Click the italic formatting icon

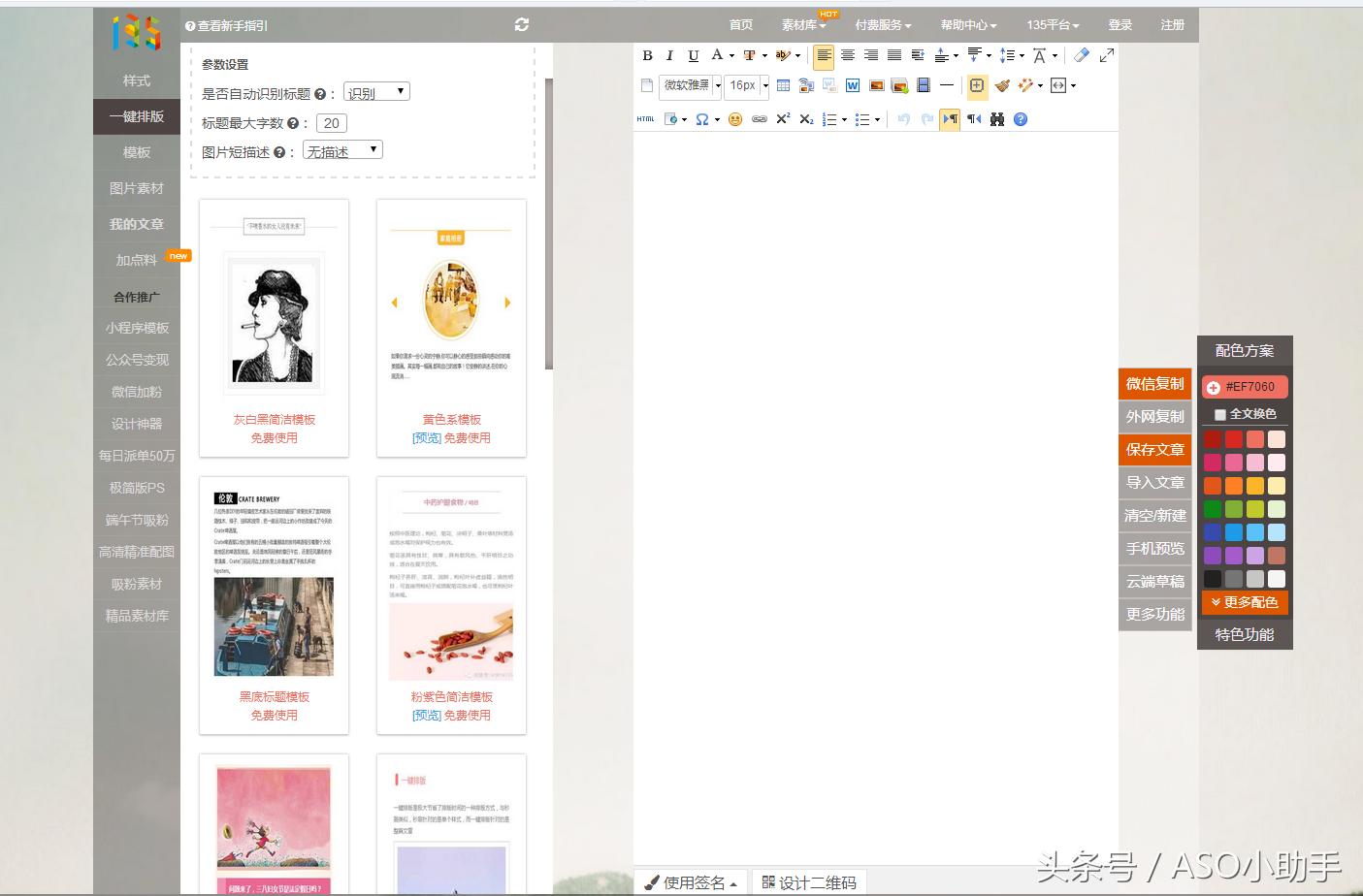[x=669, y=56]
